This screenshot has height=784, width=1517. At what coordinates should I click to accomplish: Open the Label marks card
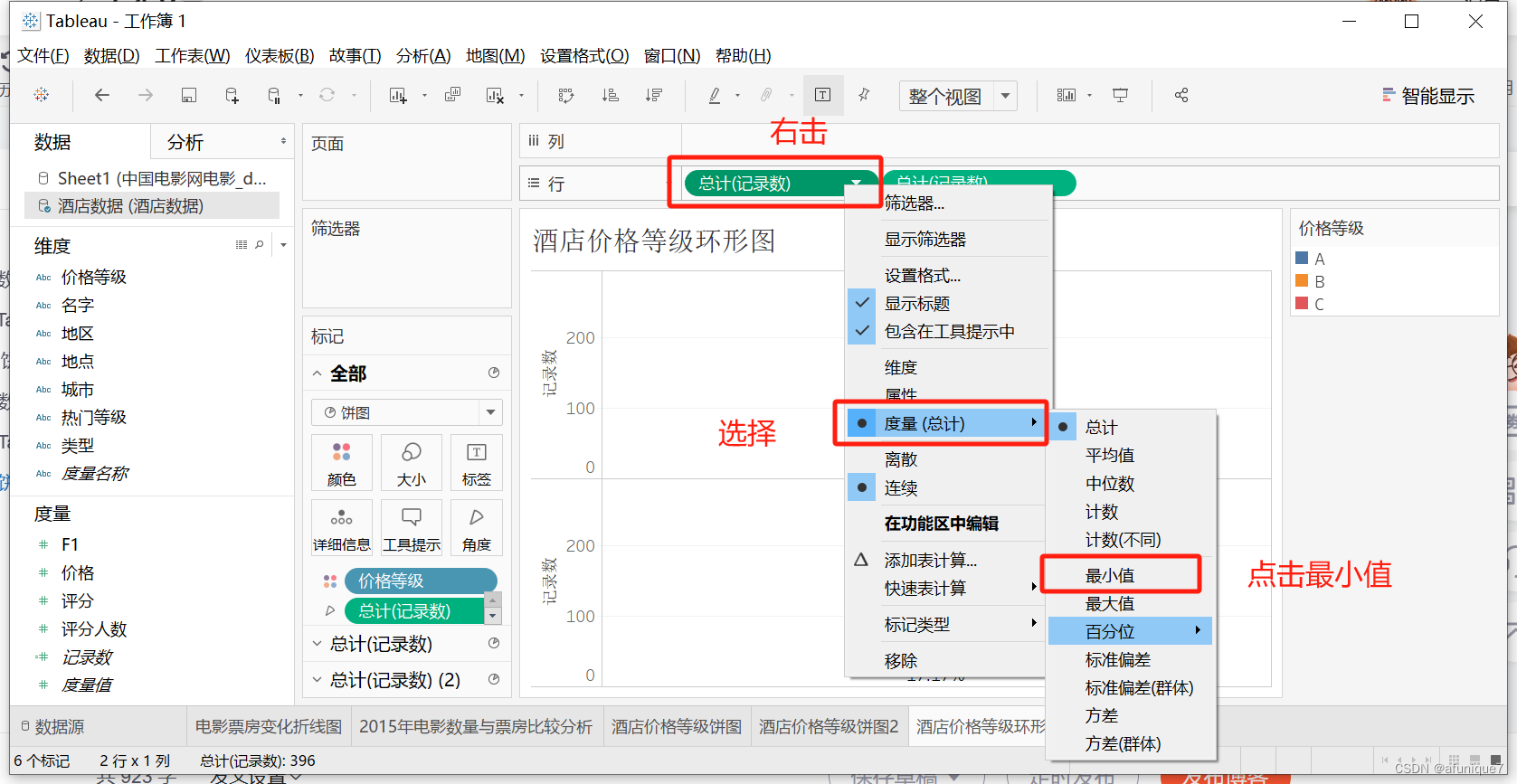click(477, 464)
